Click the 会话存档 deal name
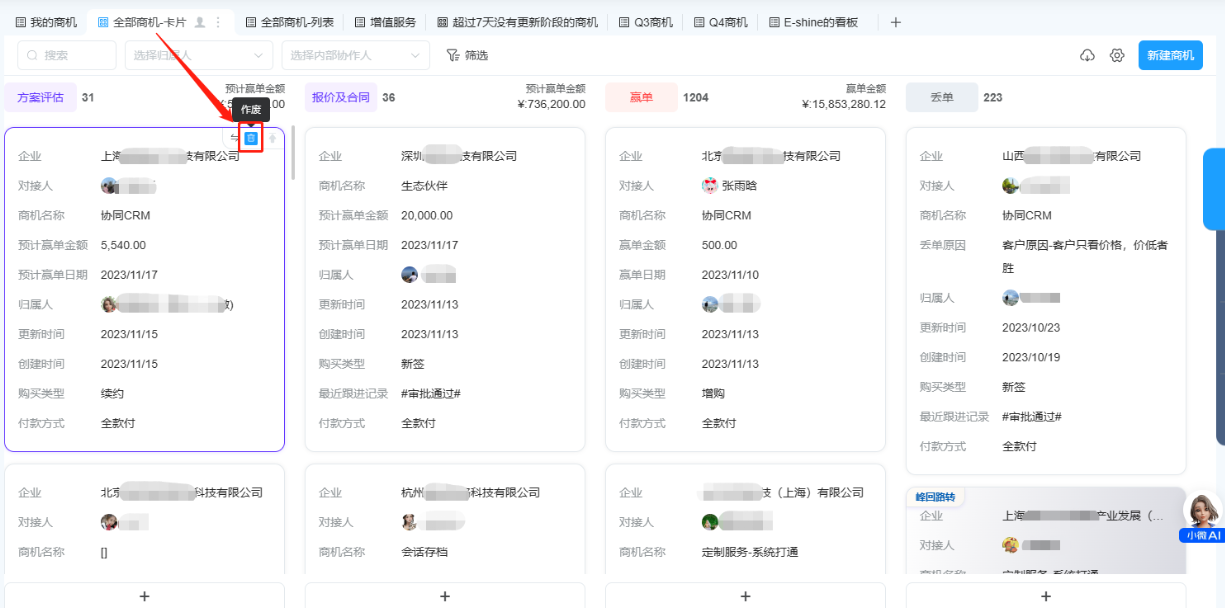Viewport: 1225px width, 608px height. [x=424, y=551]
